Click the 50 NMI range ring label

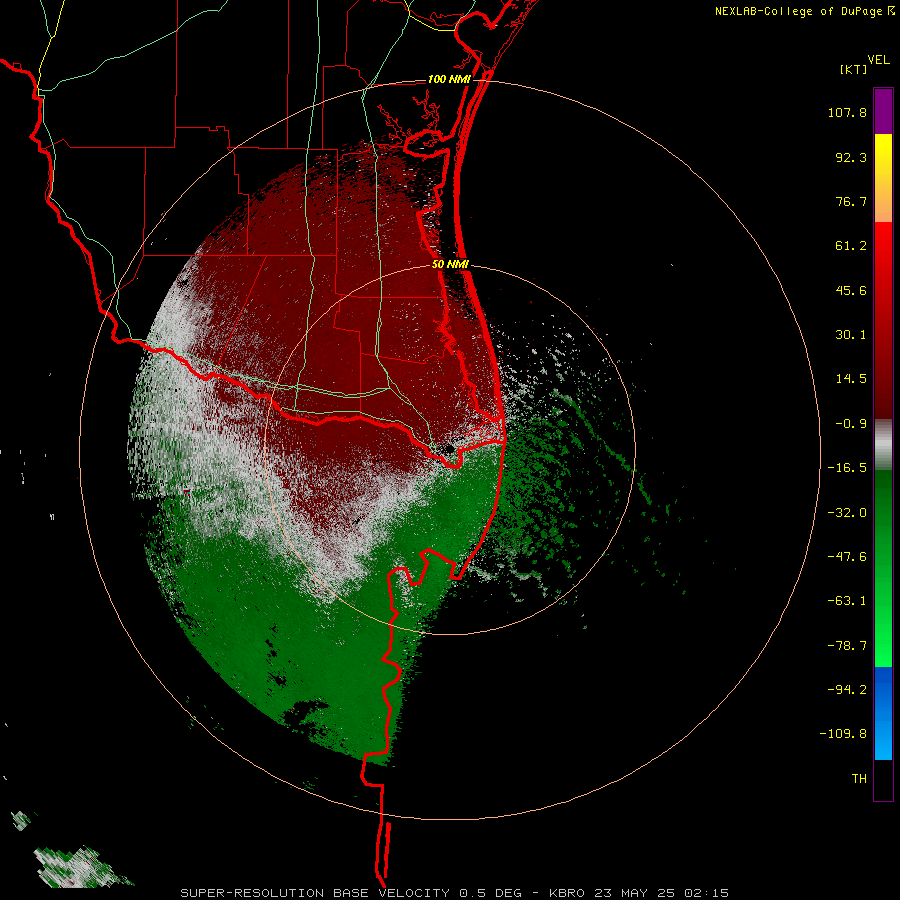point(451,265)
